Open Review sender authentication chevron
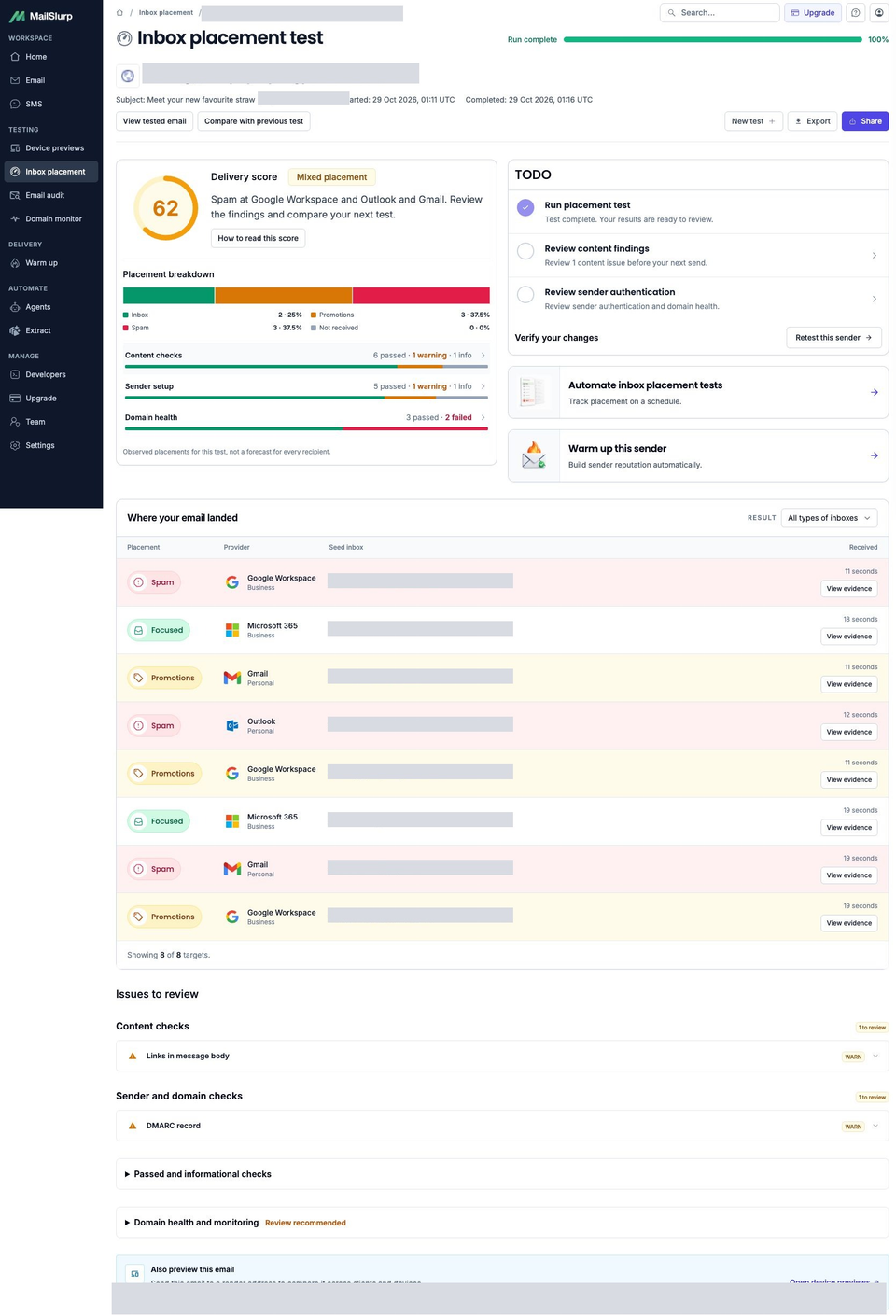Image resolution: width=896 pixels, height=1316 pixels. pos(874,299)
